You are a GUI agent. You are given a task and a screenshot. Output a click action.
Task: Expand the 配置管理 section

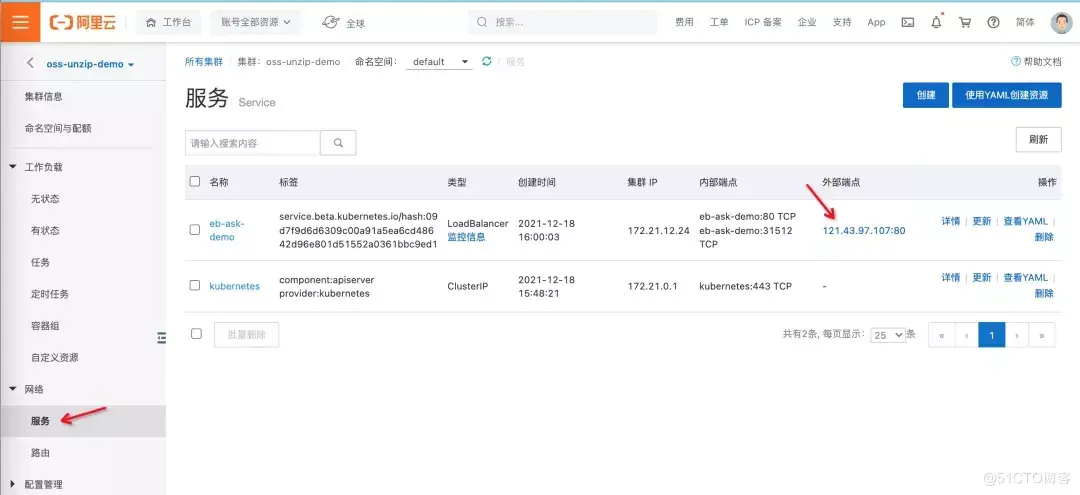[x=13, y=484]
